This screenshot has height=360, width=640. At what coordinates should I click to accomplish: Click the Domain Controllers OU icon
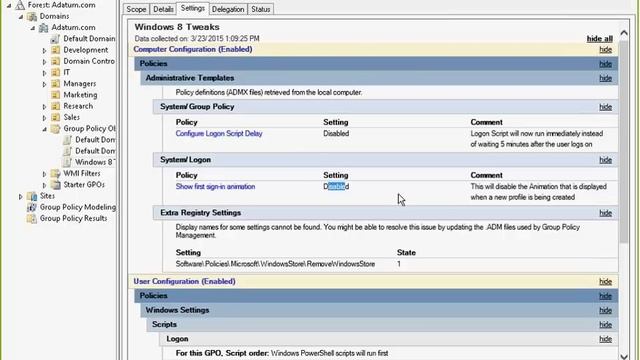(56, 61)
